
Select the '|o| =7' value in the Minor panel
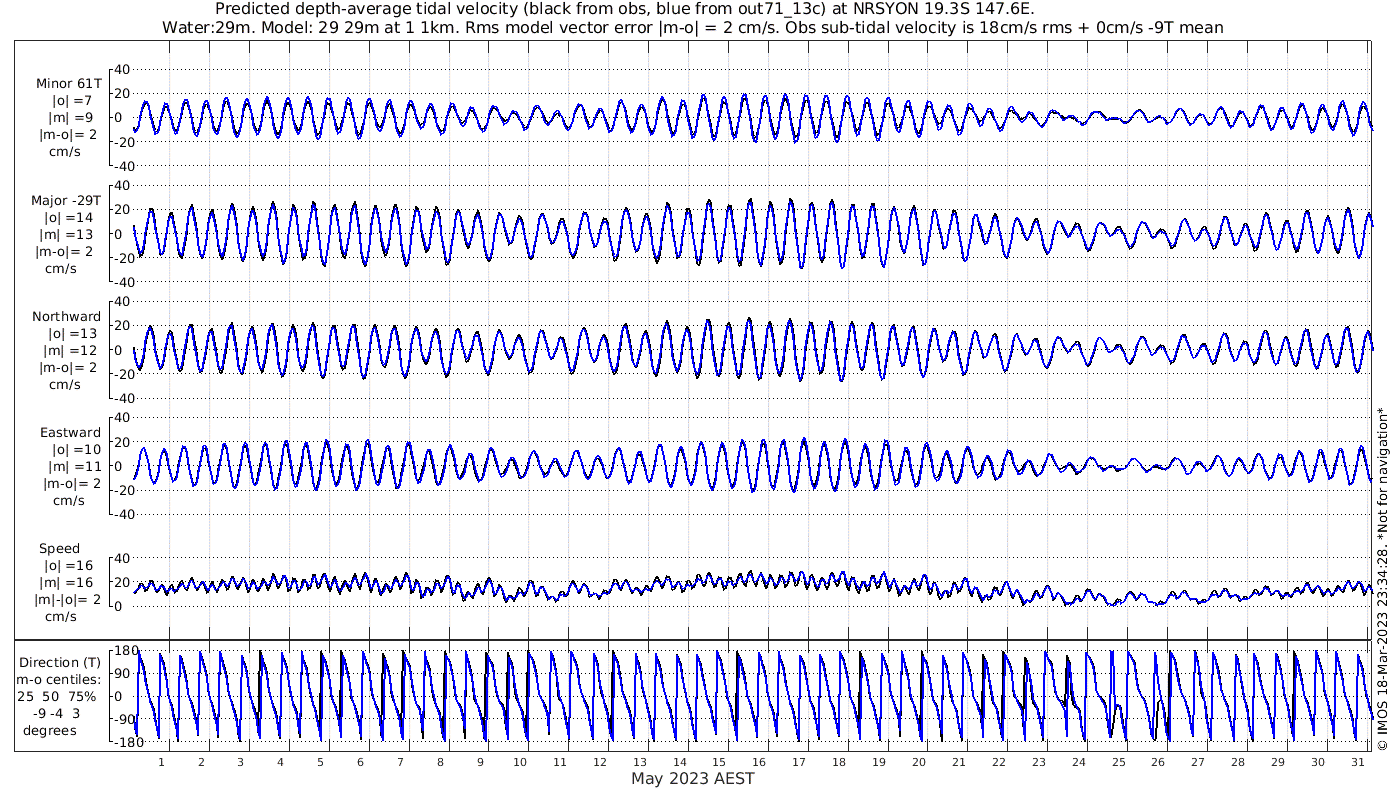coord(72,101)
